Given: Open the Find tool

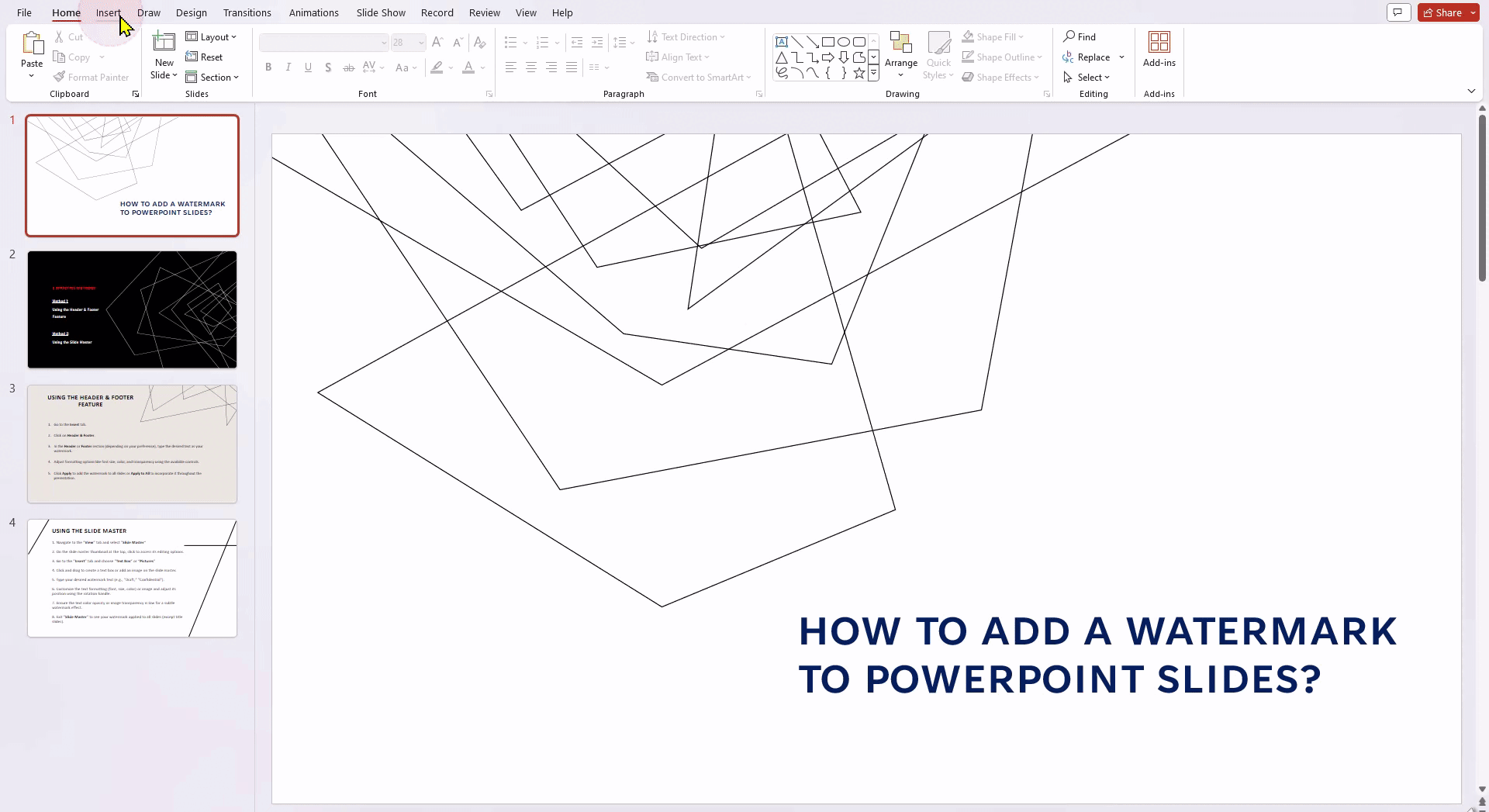Looking at the screenshot, I should click(x=1083, y=36).
